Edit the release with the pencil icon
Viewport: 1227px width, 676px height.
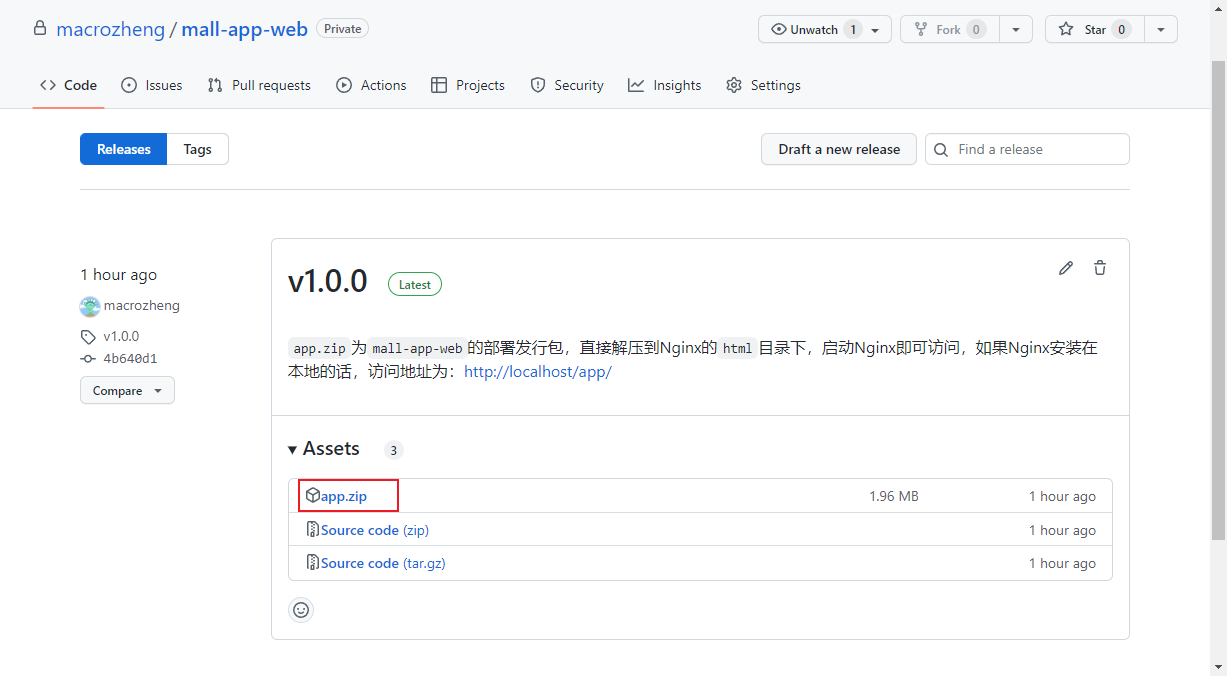pos(1066,268)
